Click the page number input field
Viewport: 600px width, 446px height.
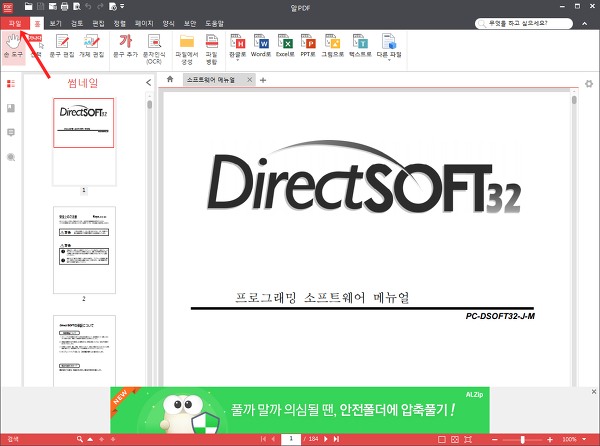[x=291, y=439]
